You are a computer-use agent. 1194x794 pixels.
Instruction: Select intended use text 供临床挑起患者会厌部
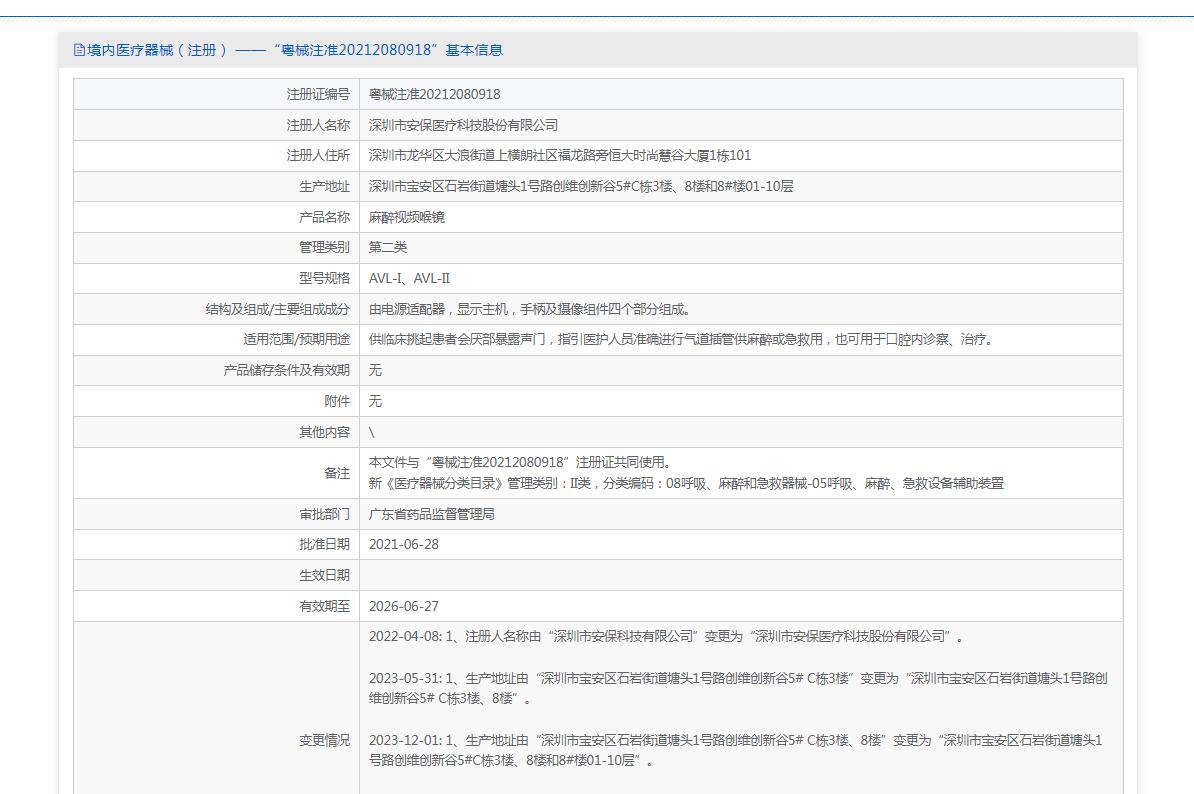point(682,340)
